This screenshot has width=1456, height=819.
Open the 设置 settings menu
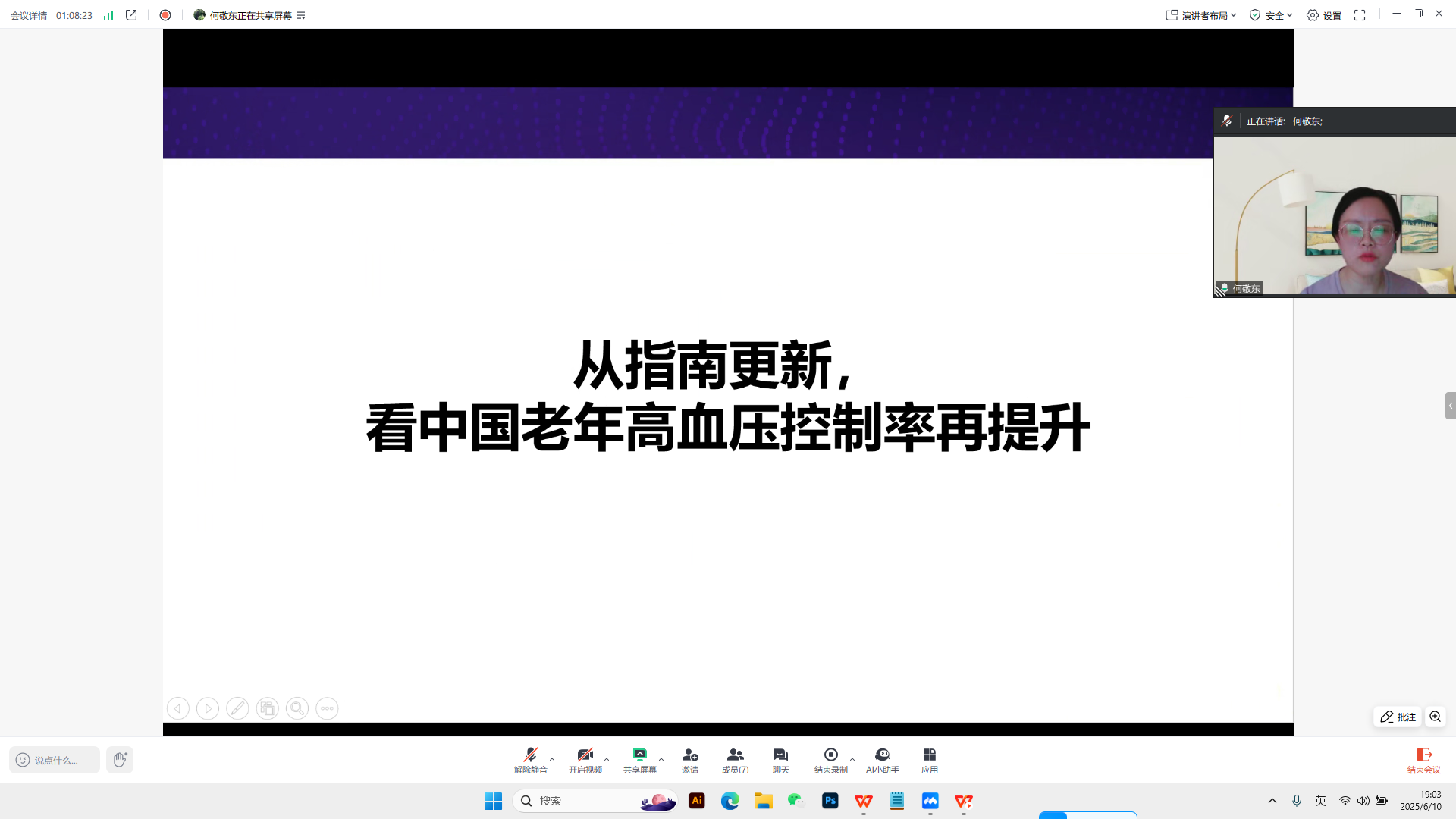point(1324,14)
